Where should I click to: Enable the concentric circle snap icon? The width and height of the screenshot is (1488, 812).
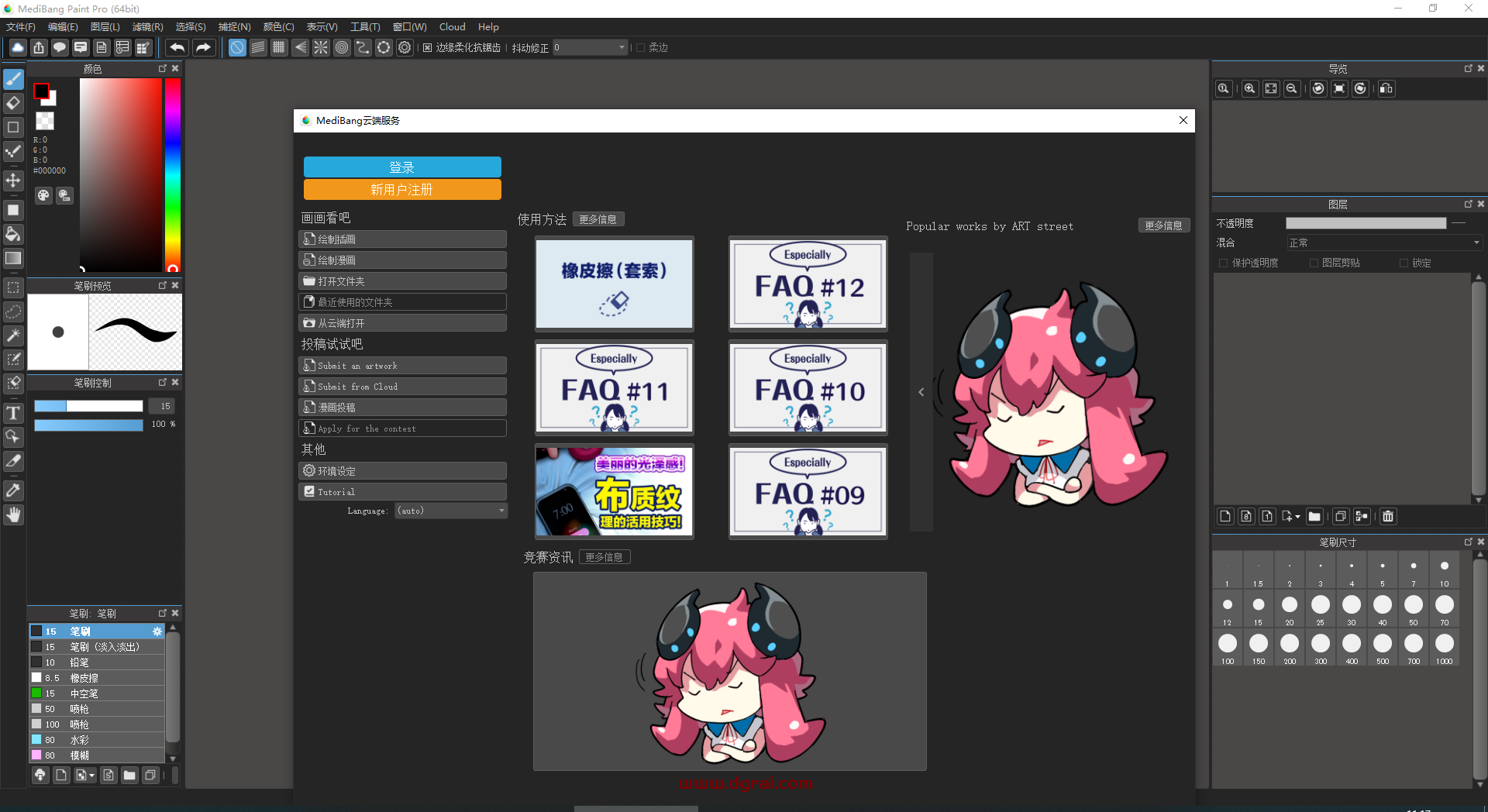point(342,48)
